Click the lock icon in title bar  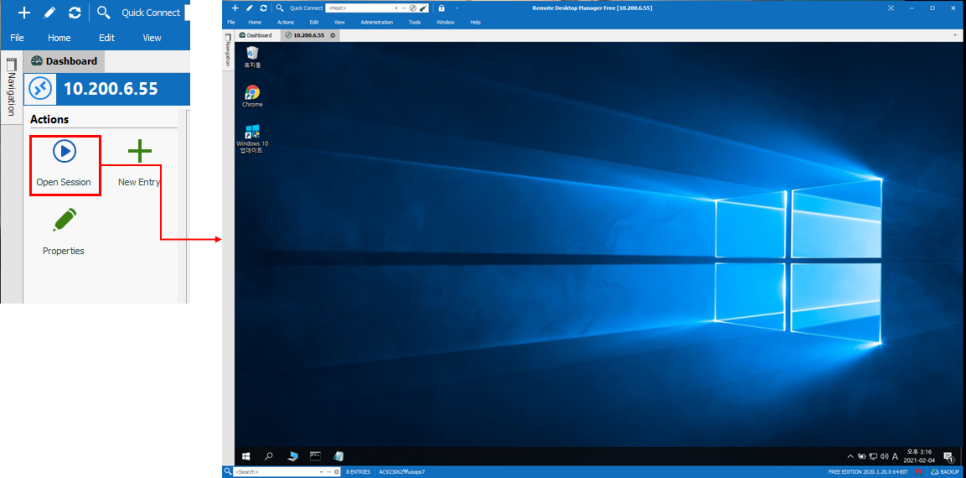(442, 8)
